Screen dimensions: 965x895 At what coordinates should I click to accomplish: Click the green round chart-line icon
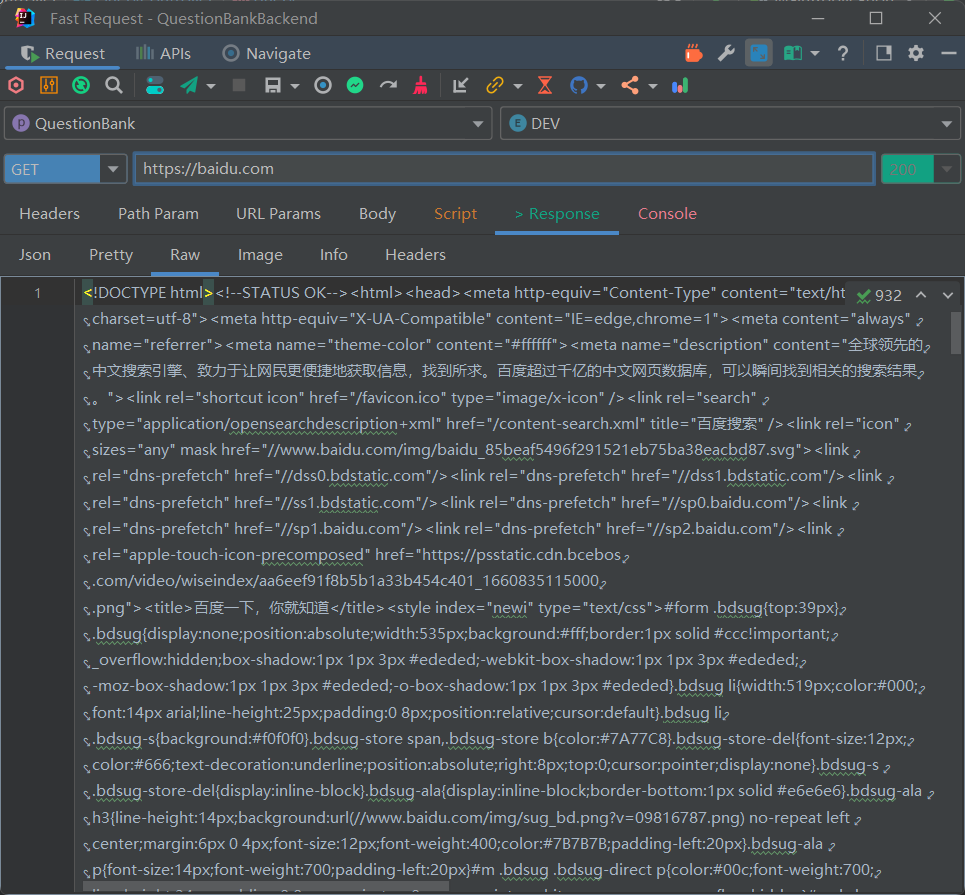click(355, 86)
